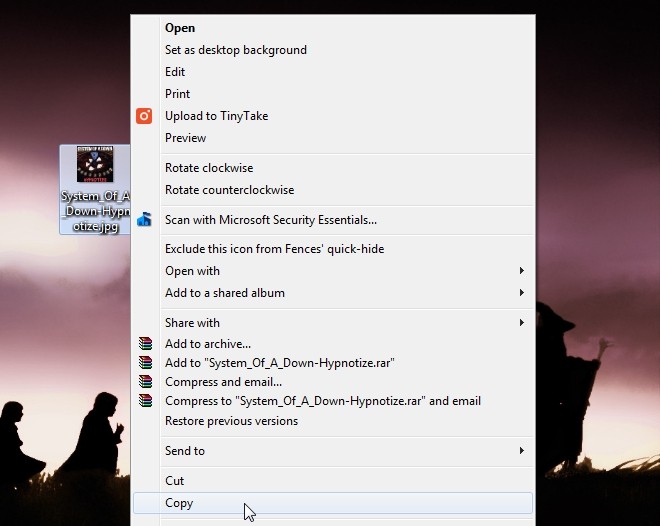The width and height of the screenshot is (660, 526).
Task: Expand the Share with submenu arrow
Action: point(522,322)
